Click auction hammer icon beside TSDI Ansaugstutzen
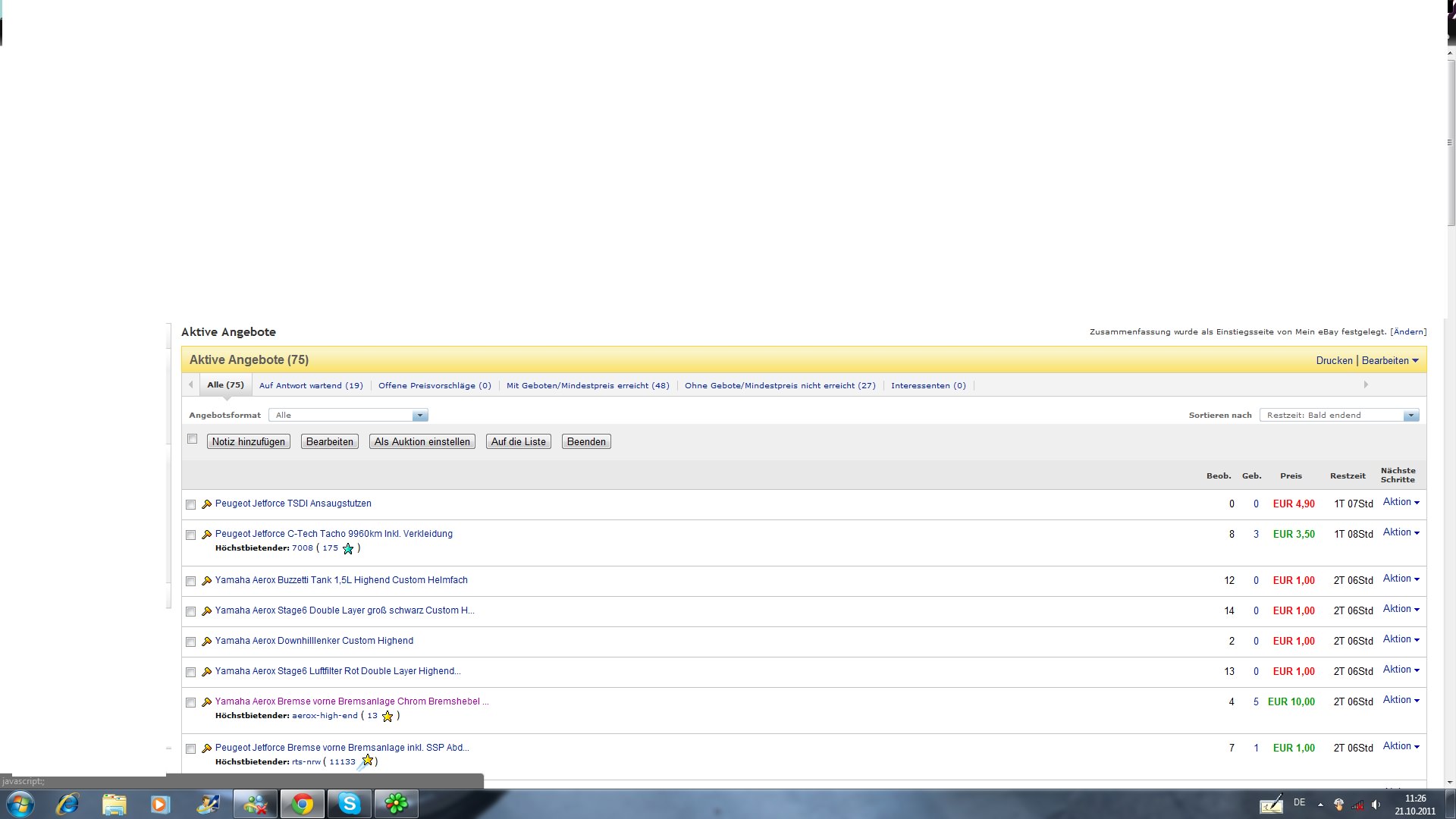 click(x=206, y=504)
